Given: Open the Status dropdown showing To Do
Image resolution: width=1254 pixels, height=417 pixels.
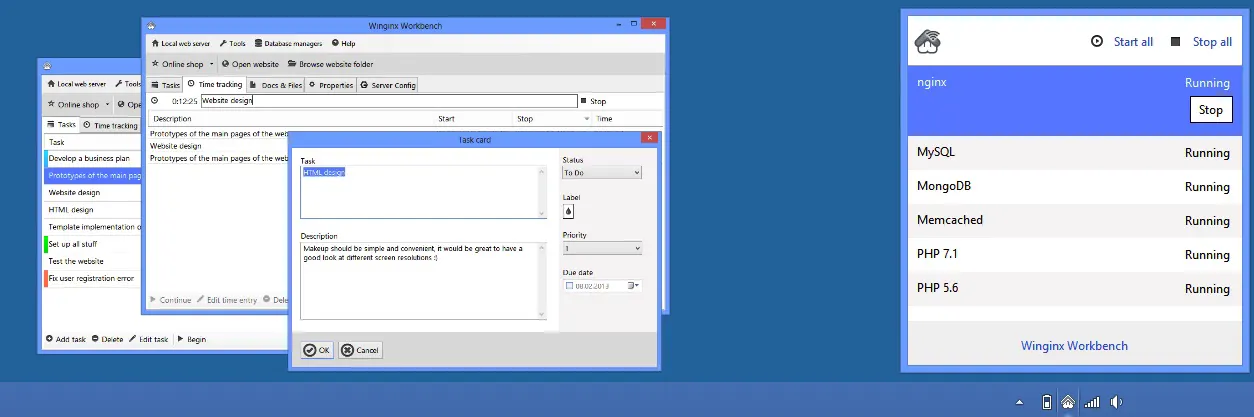Looking at the screenshot, I should point(602,173).
